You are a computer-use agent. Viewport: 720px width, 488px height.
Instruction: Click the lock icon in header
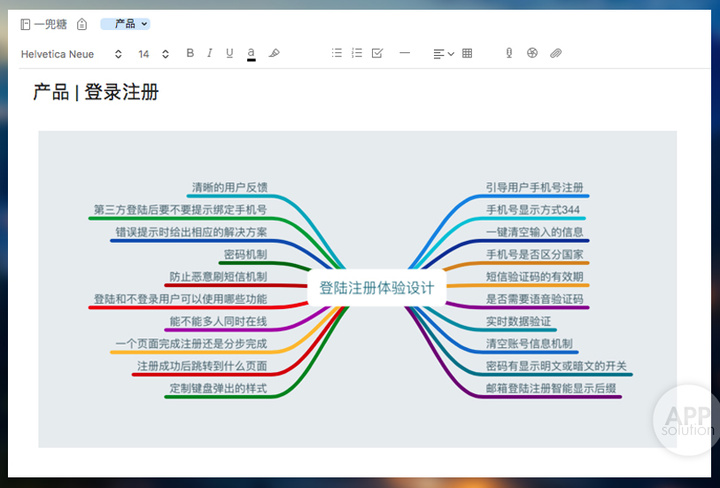pyautogui.click(x=82, y=24)
